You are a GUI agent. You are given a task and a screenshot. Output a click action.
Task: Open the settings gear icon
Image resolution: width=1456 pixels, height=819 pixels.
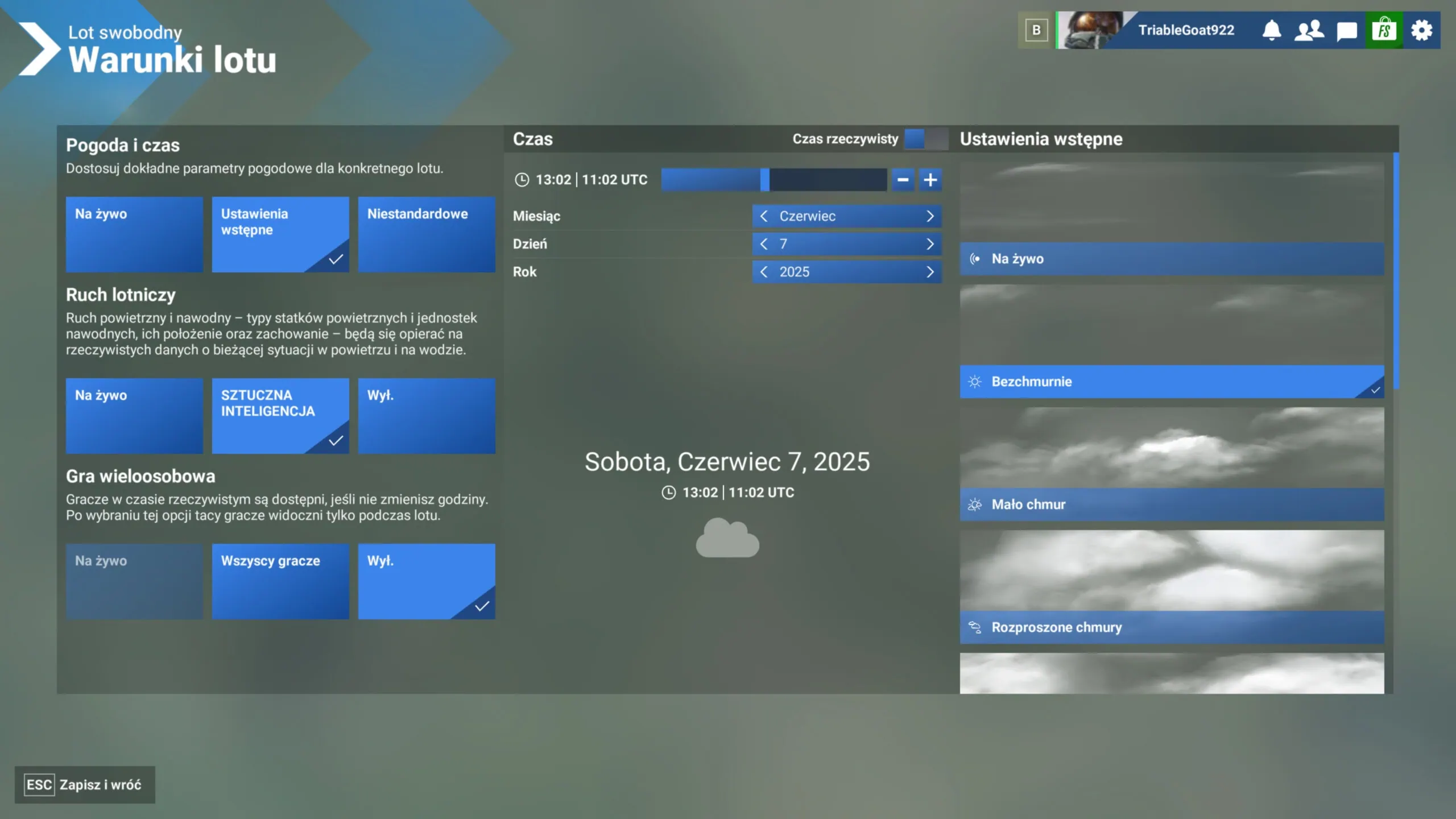[x=1422, y=30]
